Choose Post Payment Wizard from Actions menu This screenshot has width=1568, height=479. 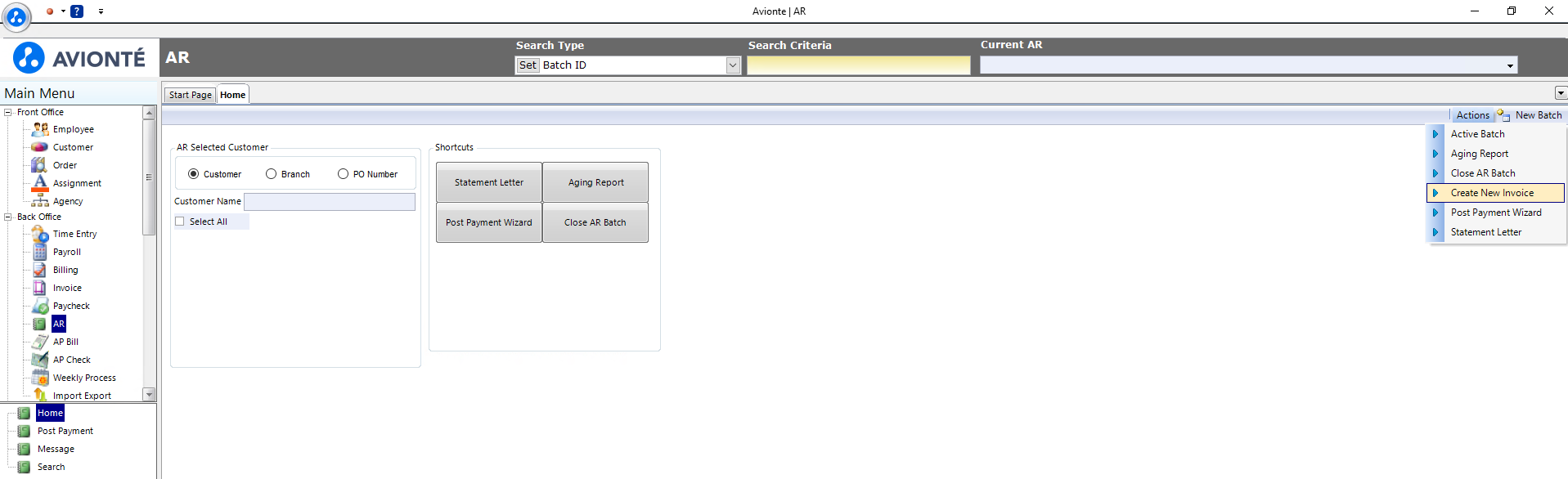(x=1496, y=213)
